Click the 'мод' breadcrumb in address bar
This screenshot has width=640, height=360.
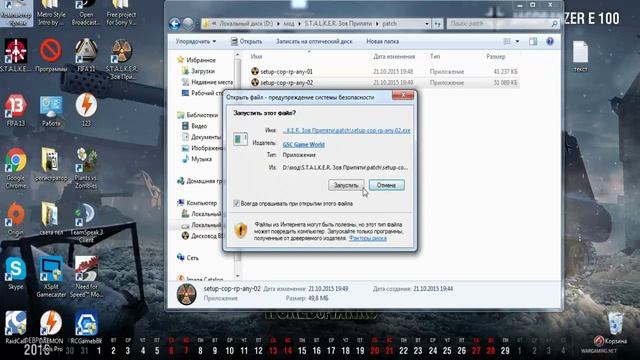point(289,24)
